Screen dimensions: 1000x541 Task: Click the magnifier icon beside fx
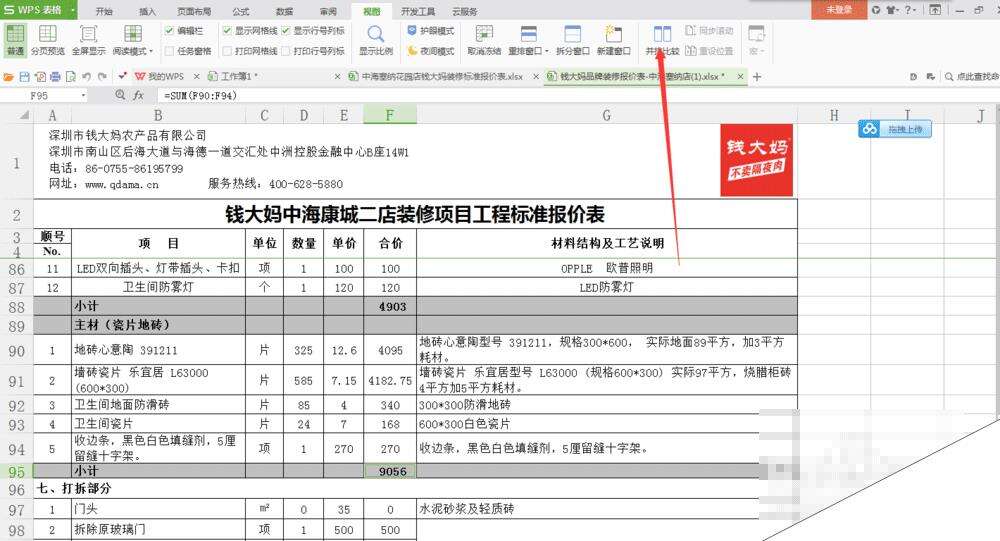coord(120,95)
